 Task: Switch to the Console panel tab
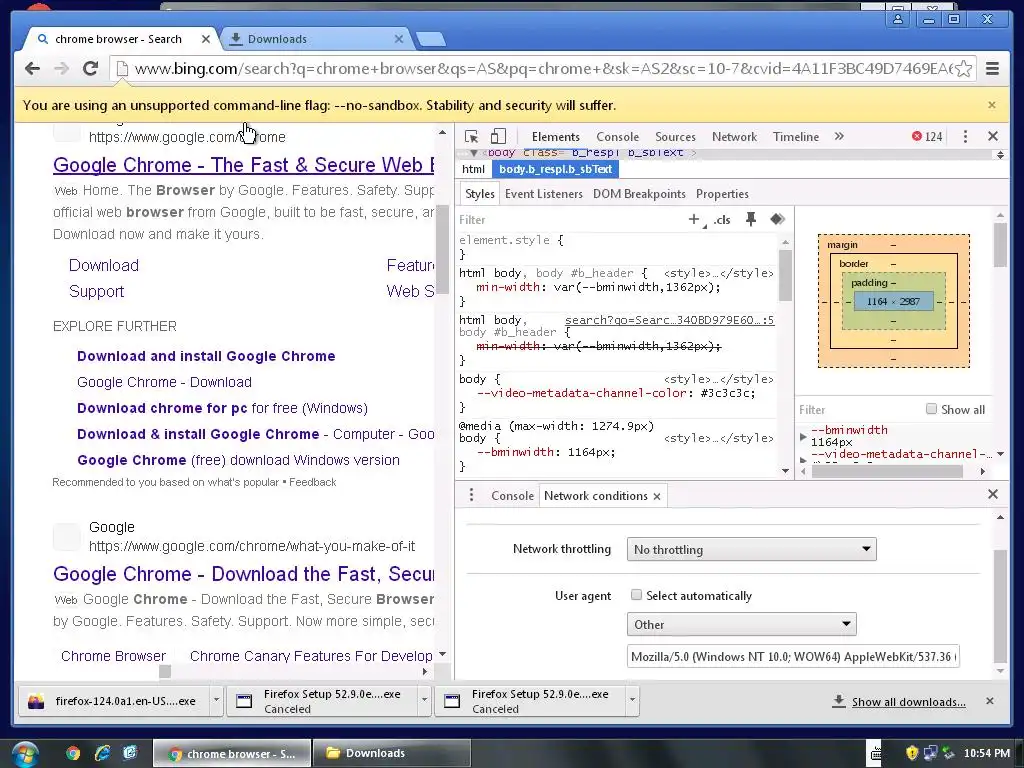click(x=617, y=136)
